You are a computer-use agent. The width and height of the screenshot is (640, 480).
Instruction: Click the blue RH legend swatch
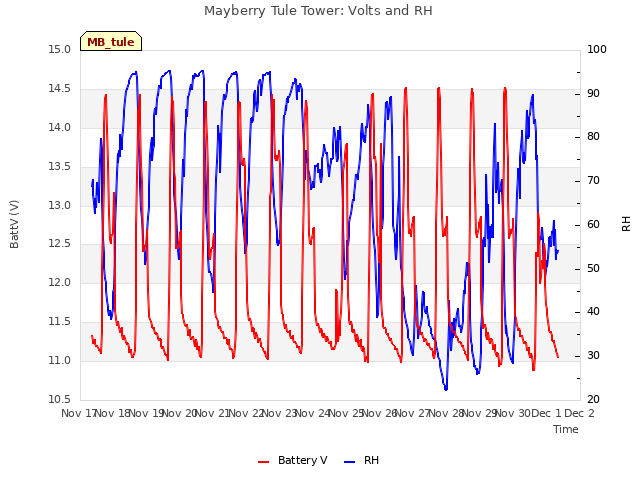tap(350, 462)
